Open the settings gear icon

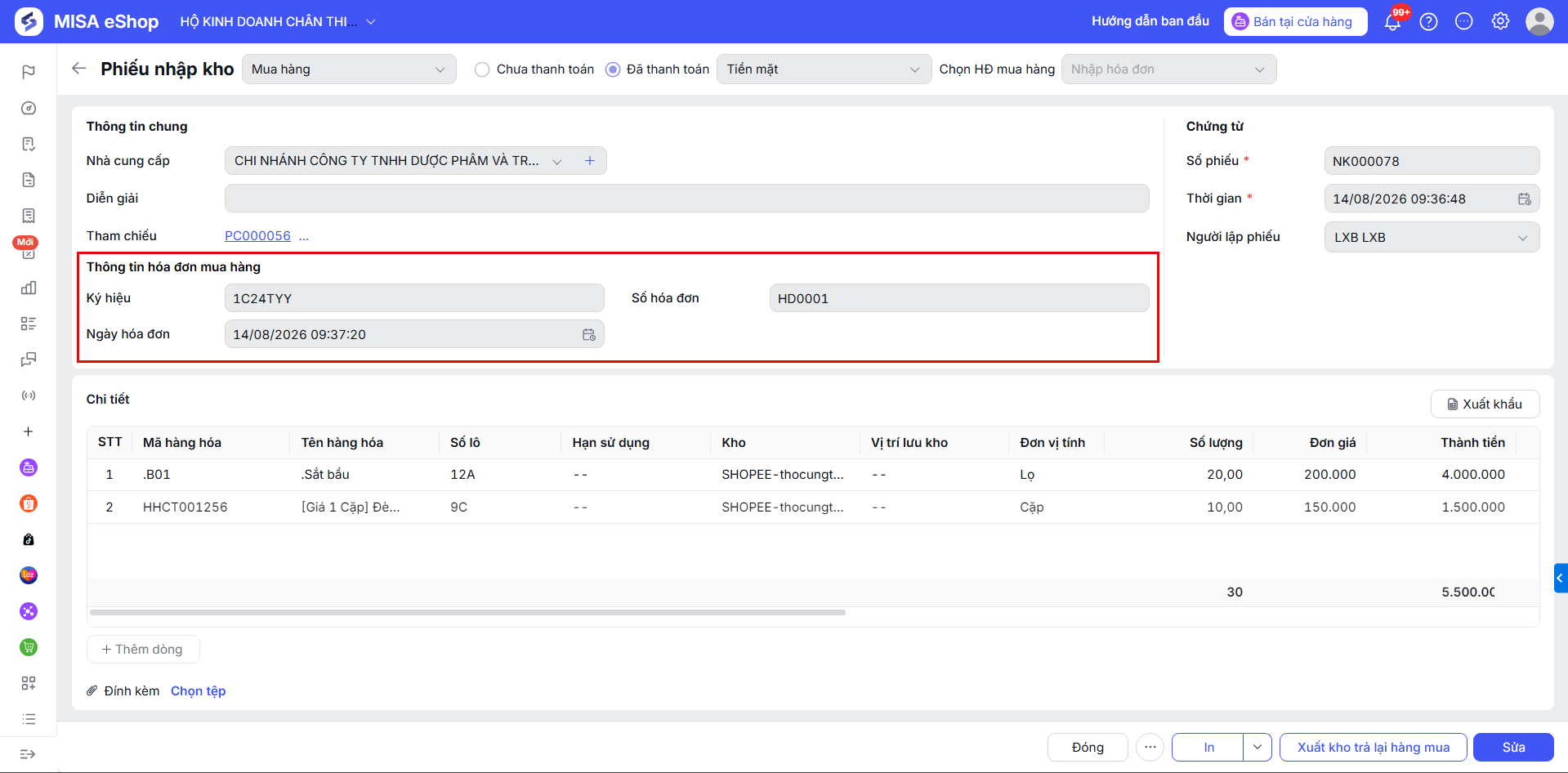1500,21
